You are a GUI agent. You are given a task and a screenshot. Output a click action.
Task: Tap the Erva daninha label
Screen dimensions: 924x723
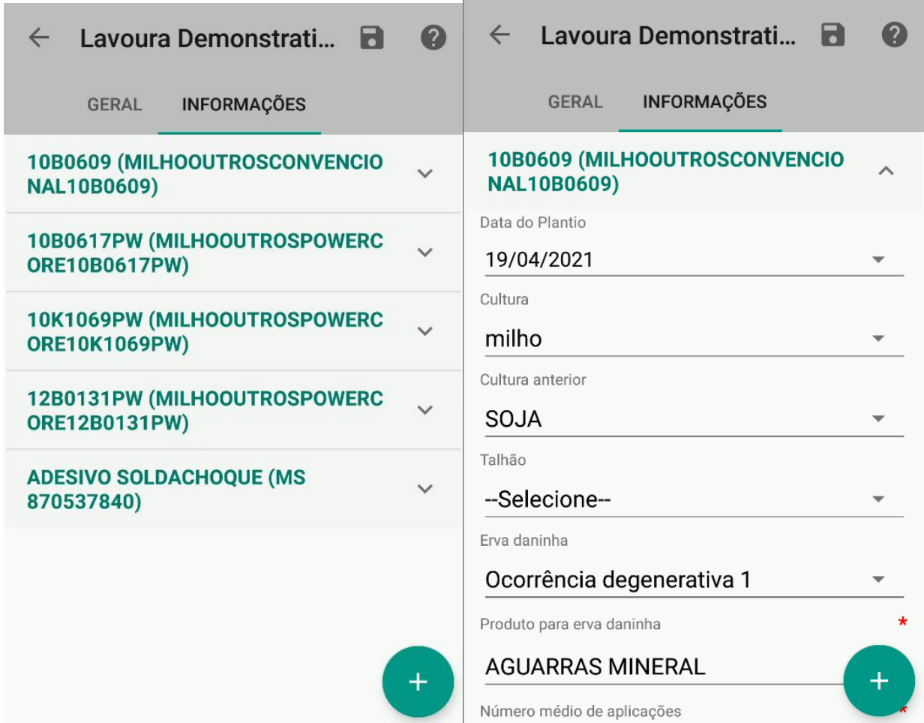[523, 540]
